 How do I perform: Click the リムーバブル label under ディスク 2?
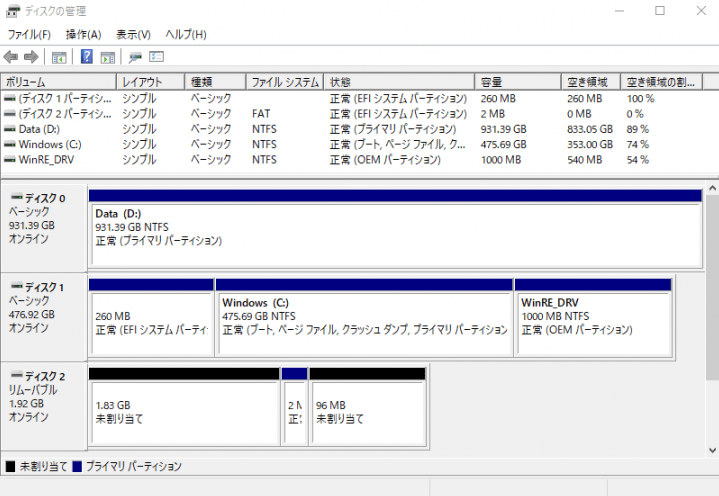click(33, 390)
